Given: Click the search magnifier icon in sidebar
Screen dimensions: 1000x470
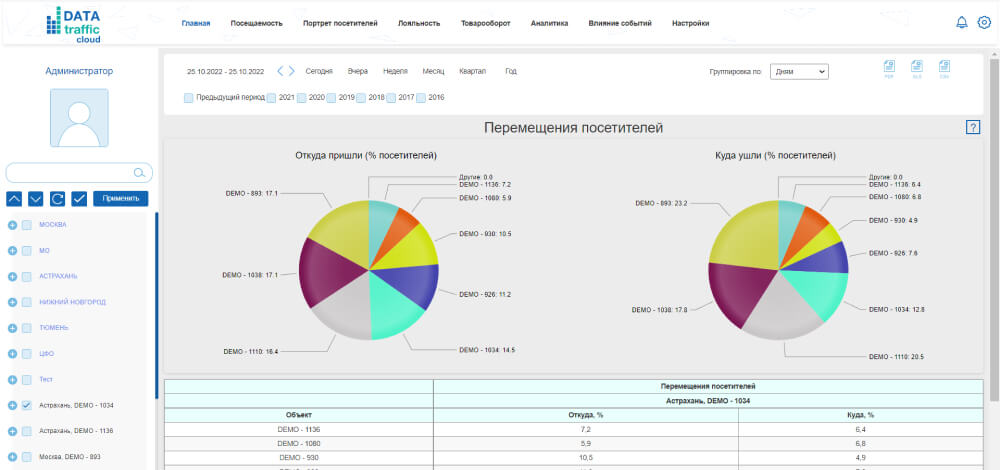Looking at the screenshot, I should coord(139,172).
